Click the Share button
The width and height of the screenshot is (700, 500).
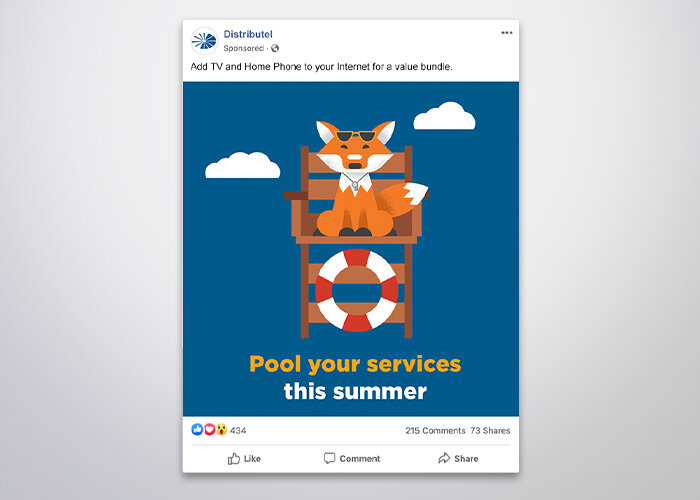click(x=458, y=458)
